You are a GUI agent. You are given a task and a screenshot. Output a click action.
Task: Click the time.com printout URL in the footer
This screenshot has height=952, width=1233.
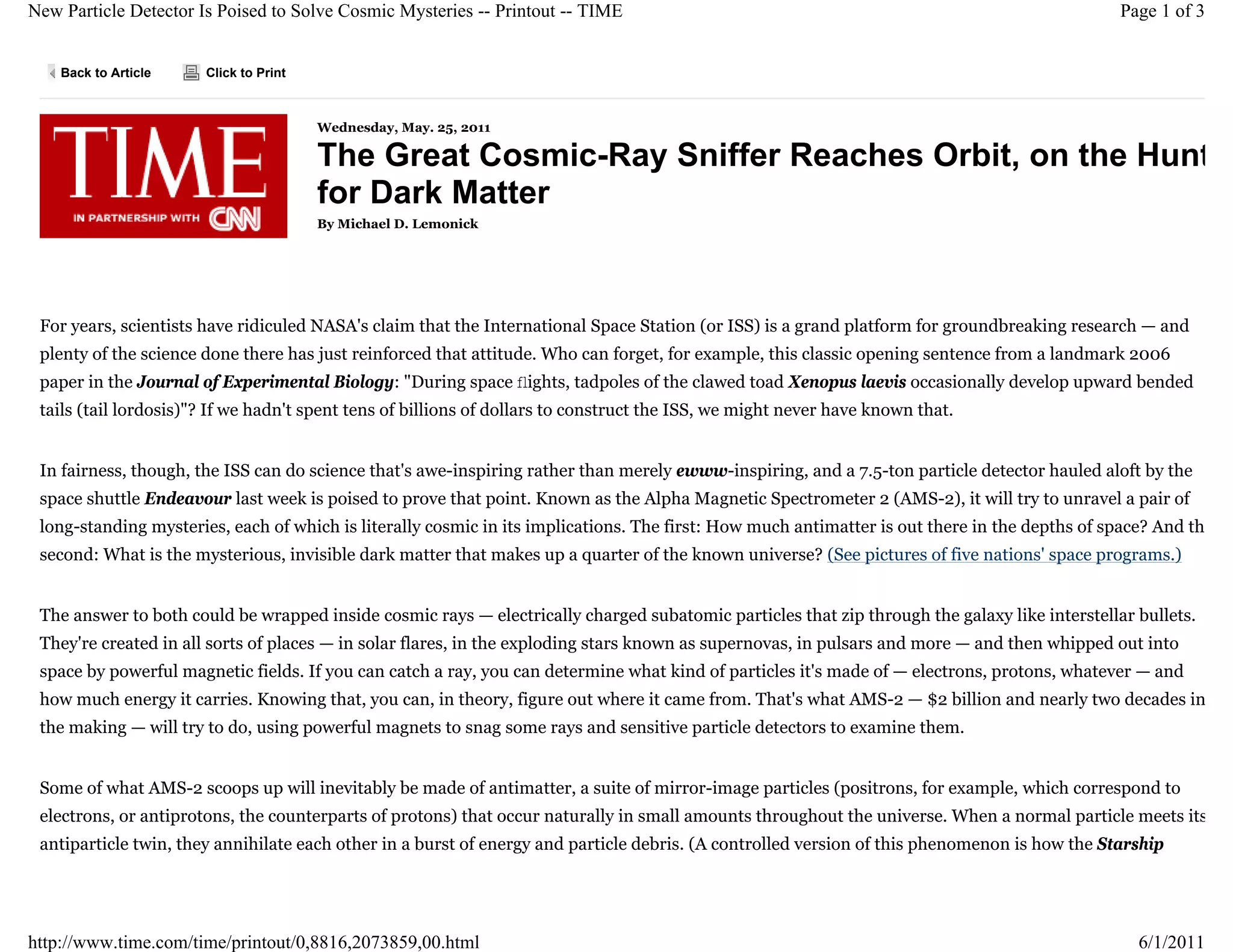pyautogui.click(x=253, y=942)
